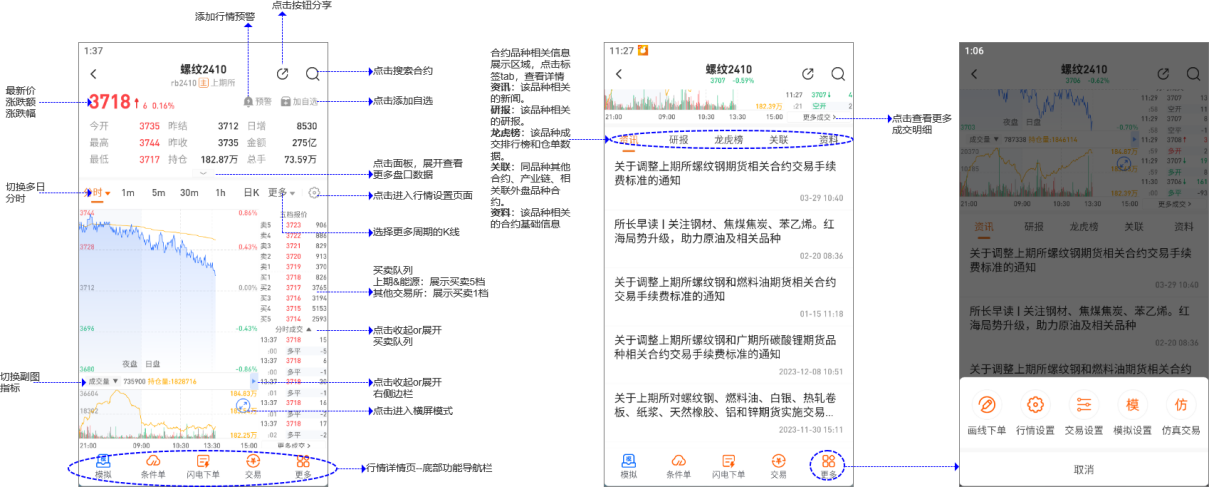Open the news item dated 01-15 11:18

729,296
